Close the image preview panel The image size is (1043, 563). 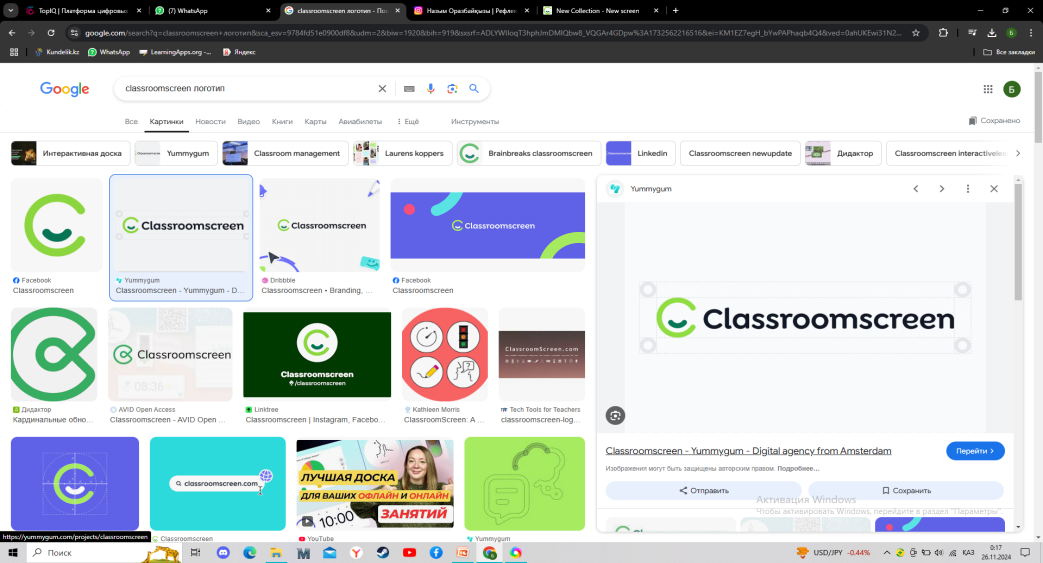click(994, 189)
